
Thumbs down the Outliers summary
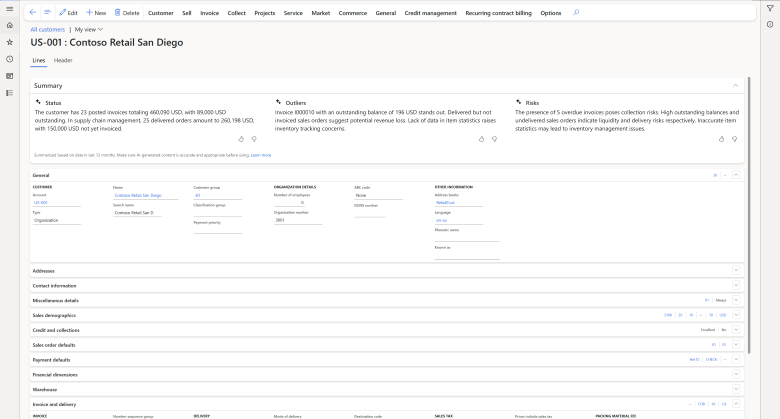pos(494,139)
